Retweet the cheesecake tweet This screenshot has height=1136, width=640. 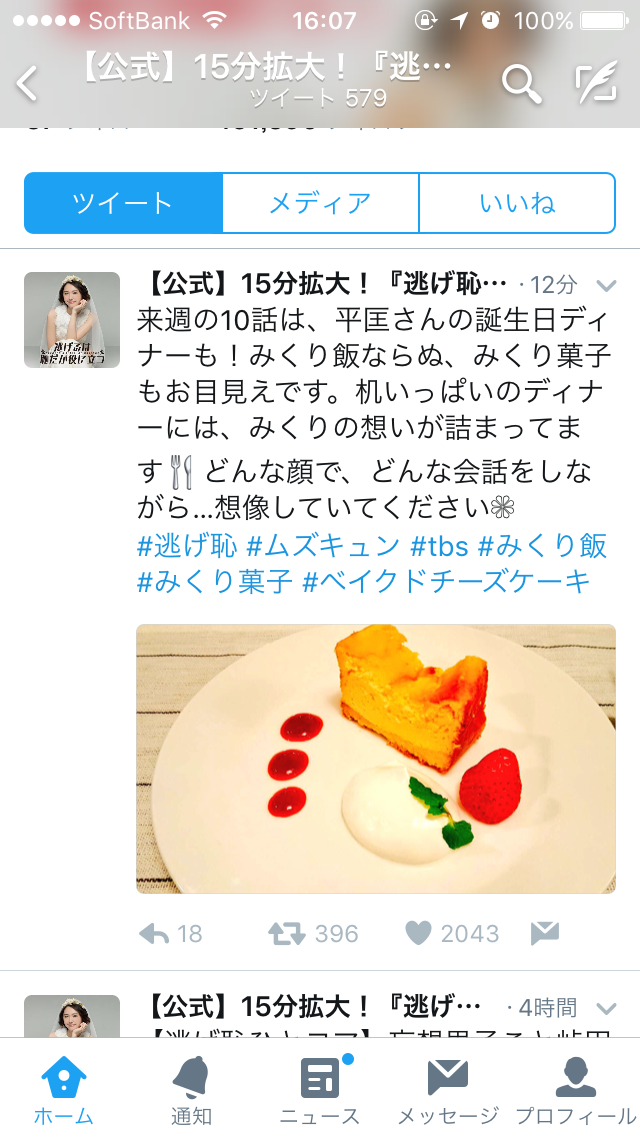pyautogui.click(x=313, y=934)
